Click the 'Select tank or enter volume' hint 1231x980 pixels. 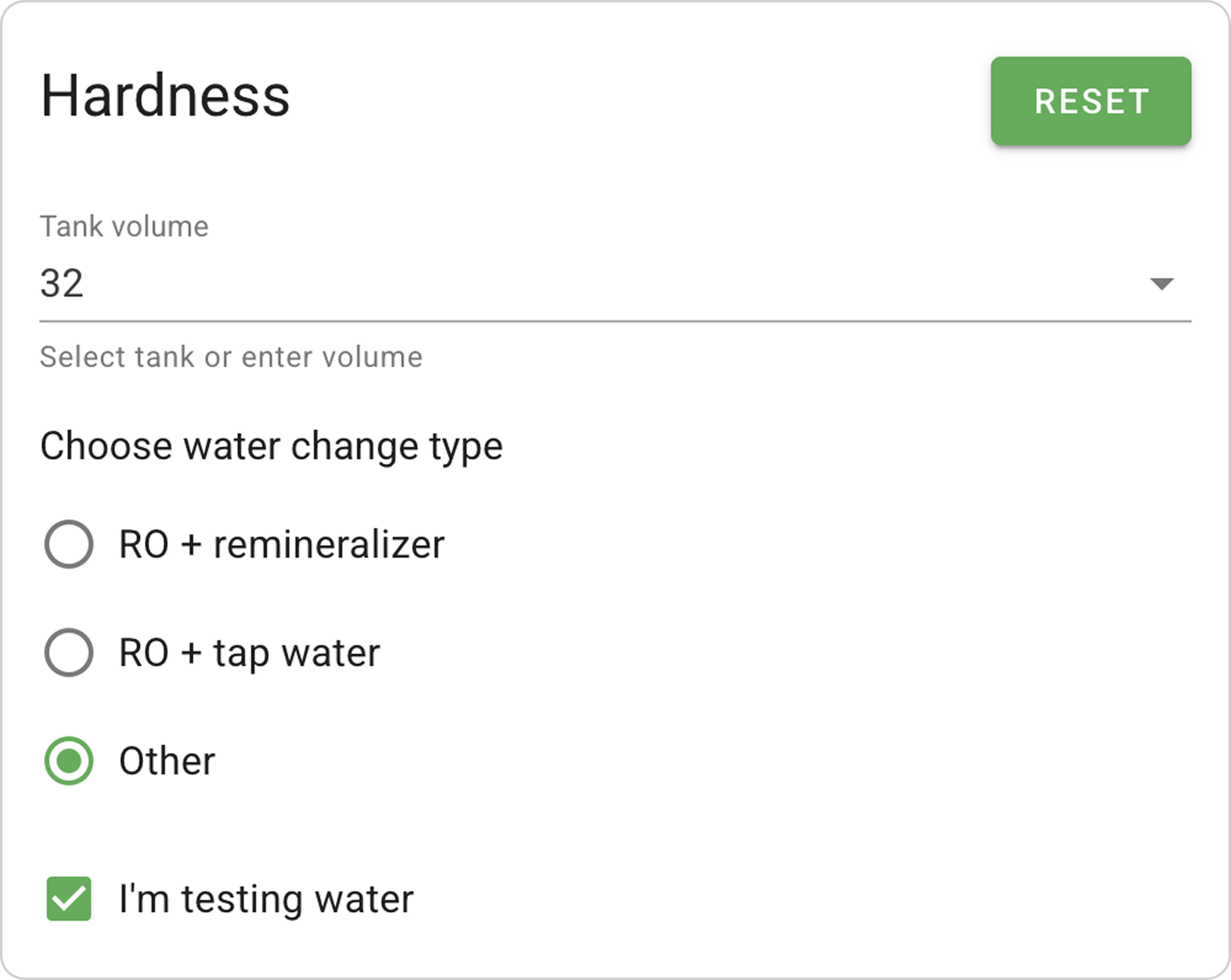point(231,357)
